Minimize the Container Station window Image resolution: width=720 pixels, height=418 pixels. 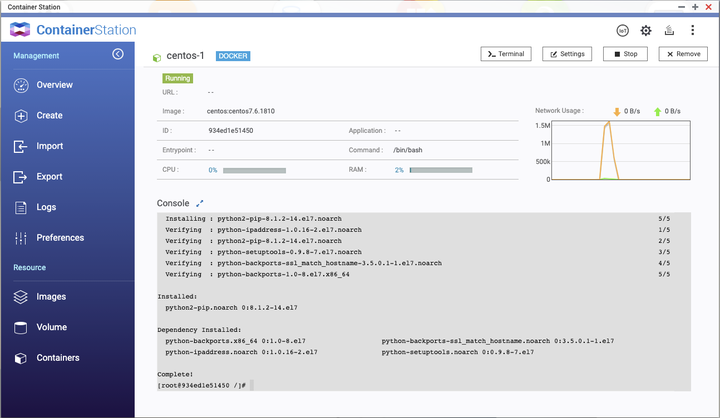tap(681, 7)
